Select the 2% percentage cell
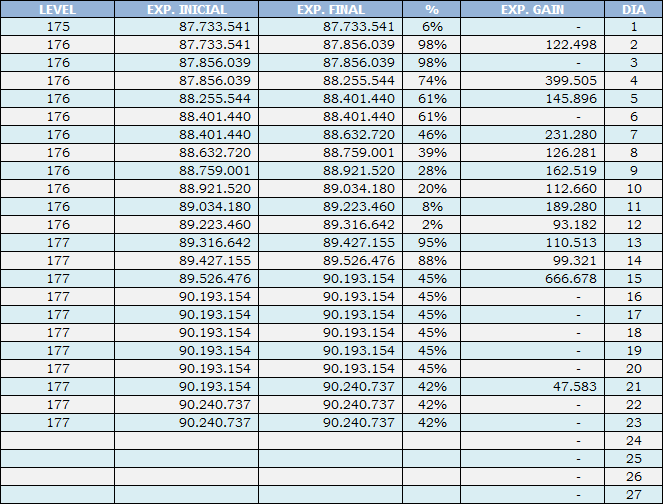 click(431, 225)
